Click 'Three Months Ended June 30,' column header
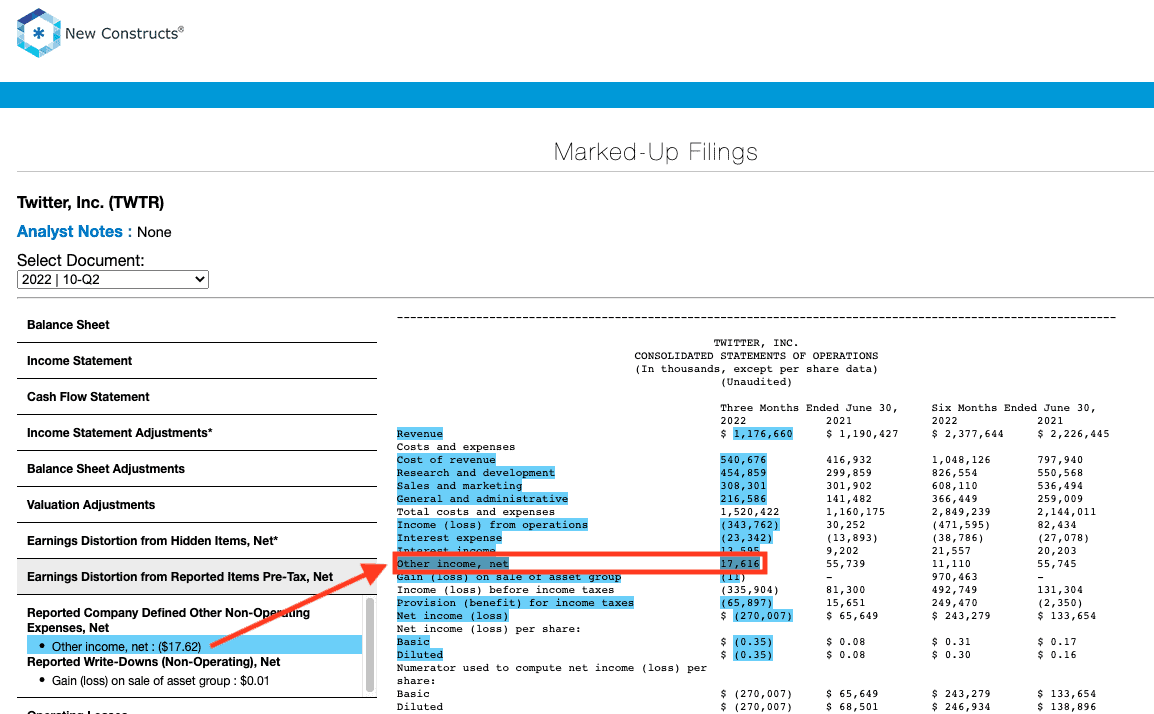 pyautogui.click(x=809, y=408)
